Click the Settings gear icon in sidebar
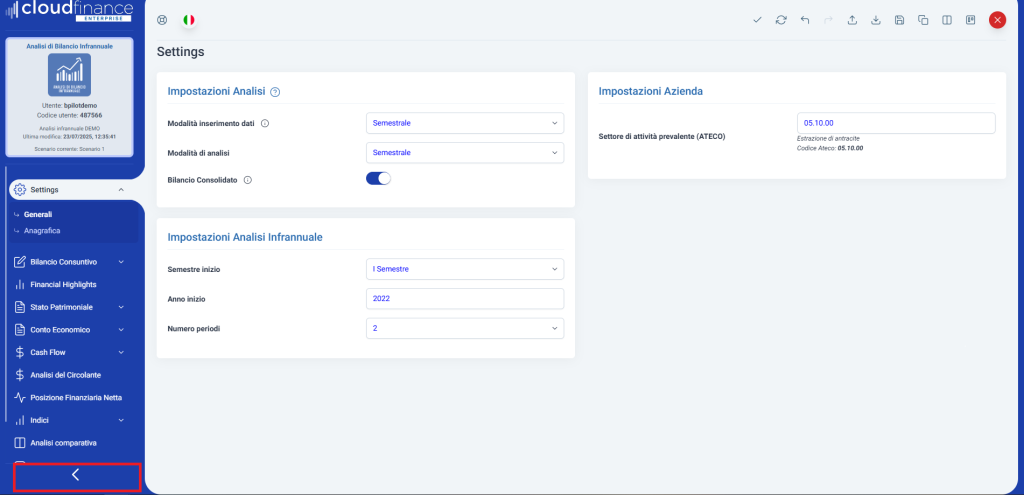 [20, 190]
